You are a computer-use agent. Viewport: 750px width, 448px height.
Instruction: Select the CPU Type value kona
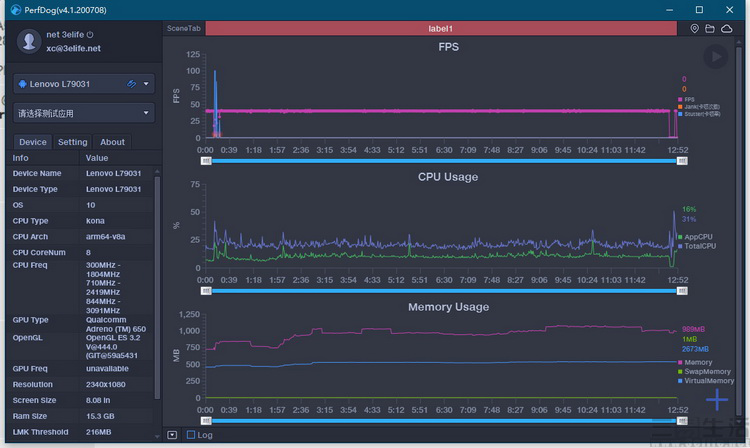[95, 220]
